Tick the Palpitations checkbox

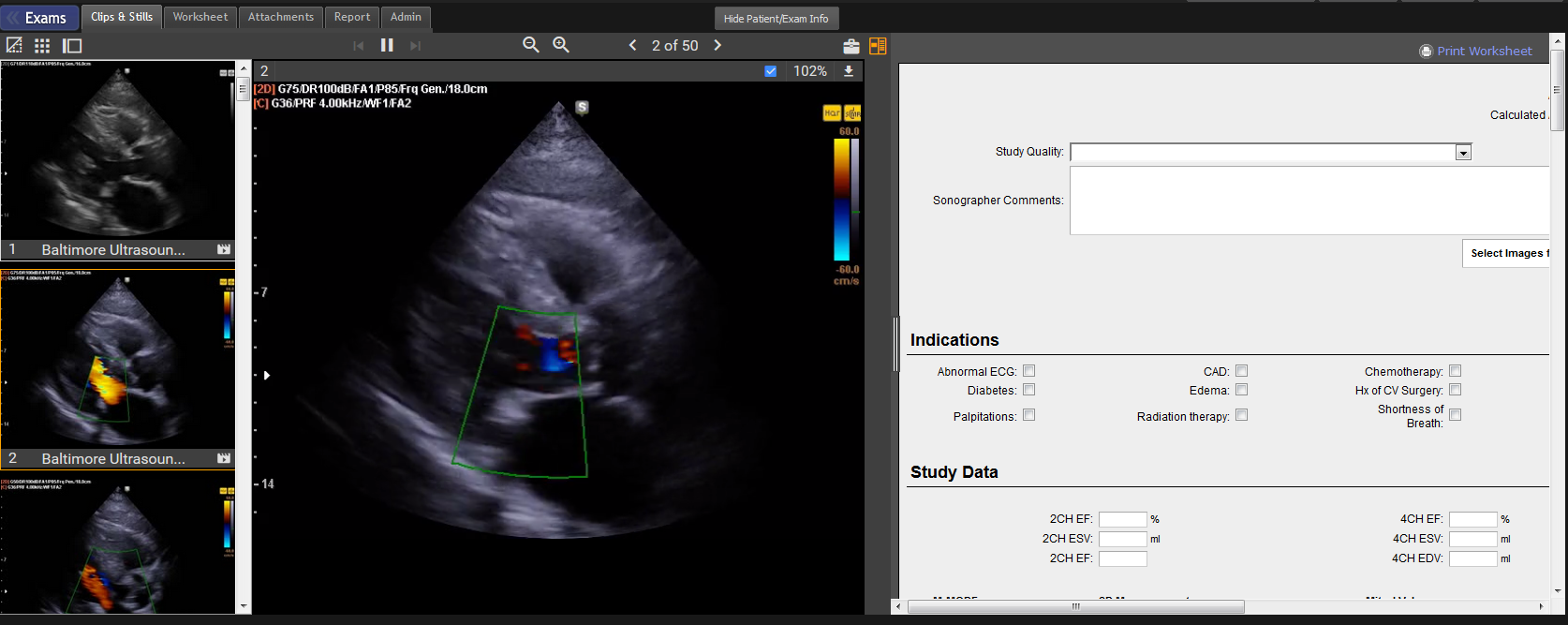[x=1028, y=415]
